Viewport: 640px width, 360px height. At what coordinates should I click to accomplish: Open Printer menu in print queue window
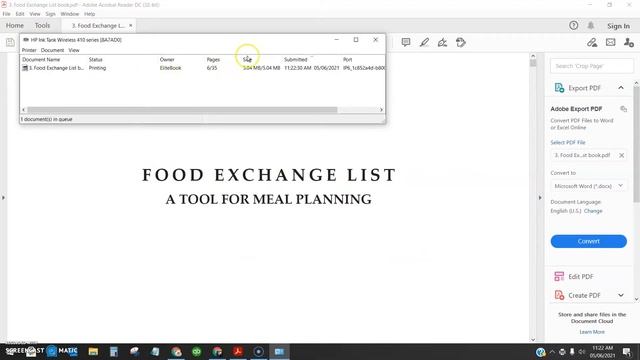pos(29,50)
